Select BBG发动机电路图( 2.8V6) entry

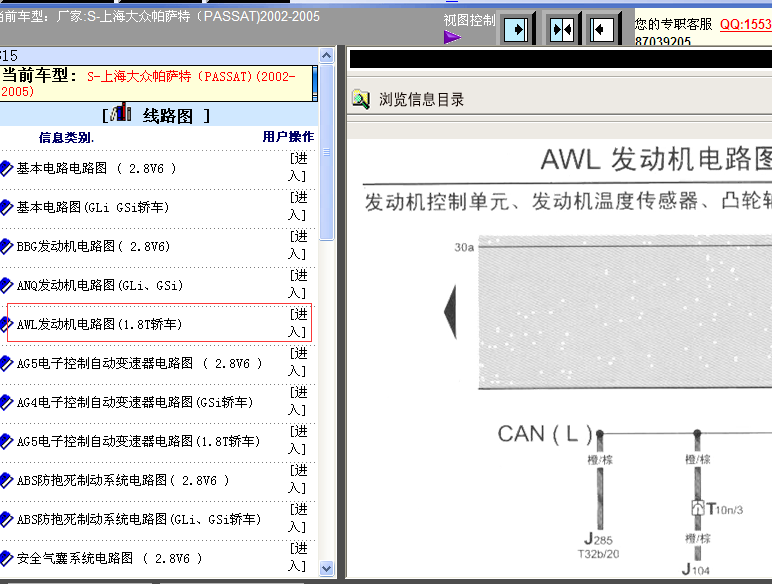94,246
